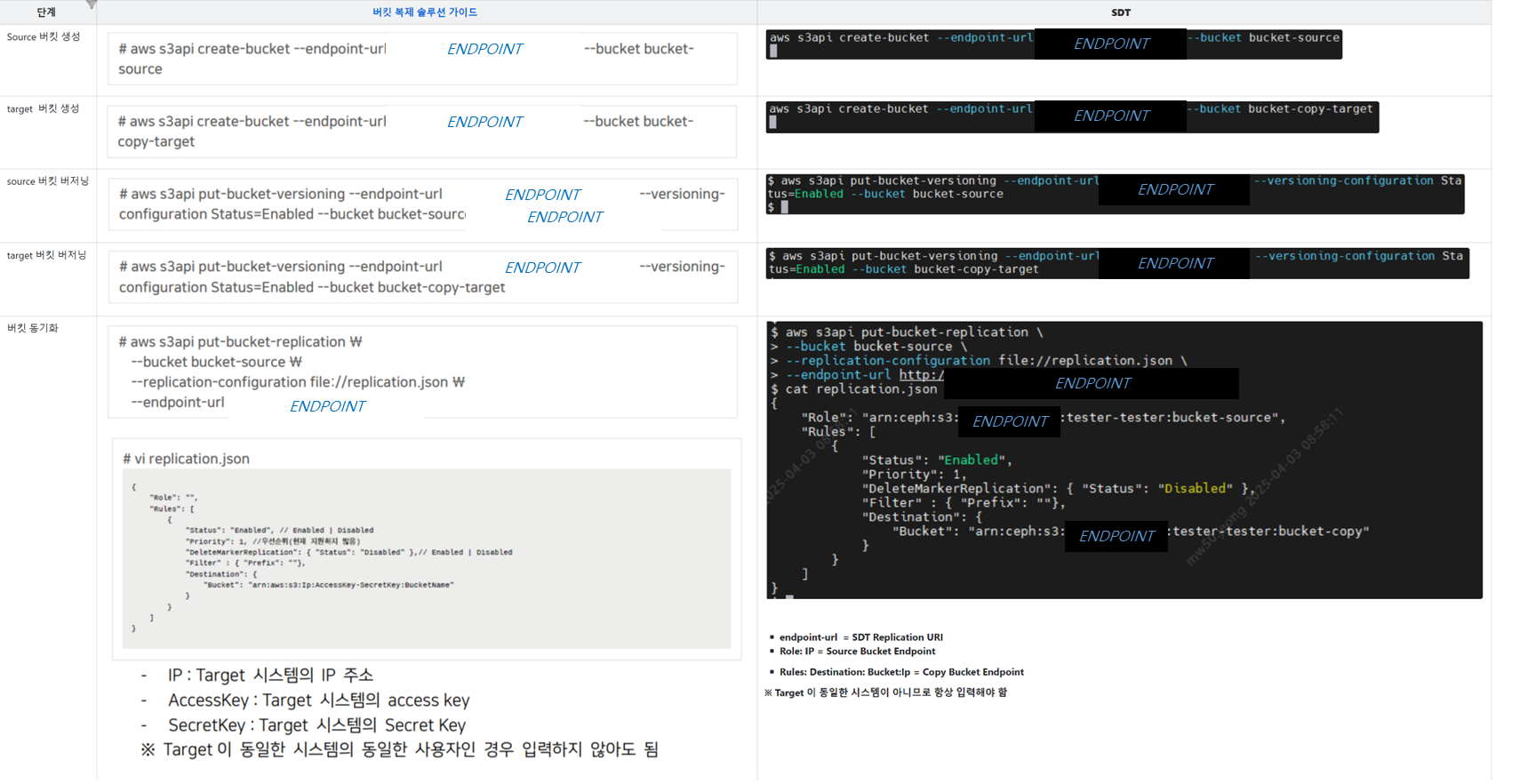Open the 버킷 복제 솔루션 가이드 header link
The image size is (1536, 784).
[425, 12]
